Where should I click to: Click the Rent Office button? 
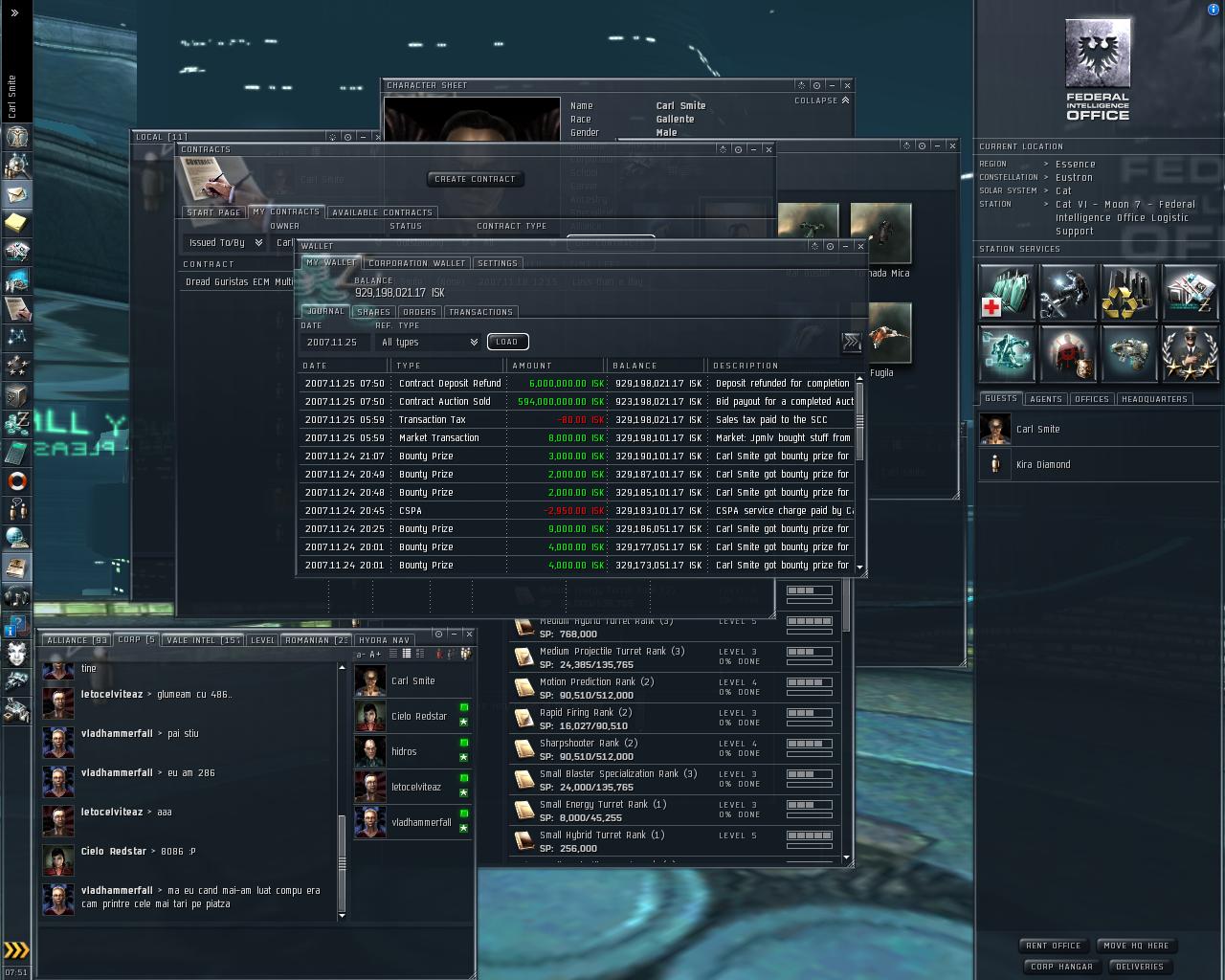click(x=1054, y=946)
